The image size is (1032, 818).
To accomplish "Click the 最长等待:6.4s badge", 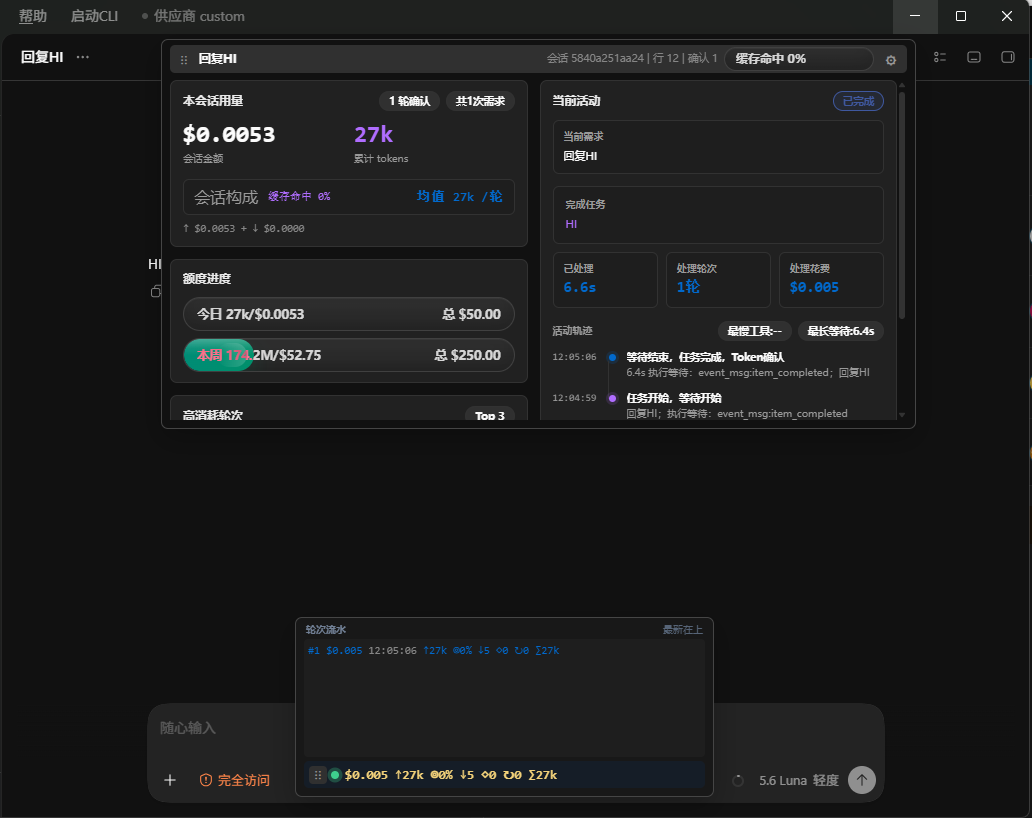I will tap(840, 331).
